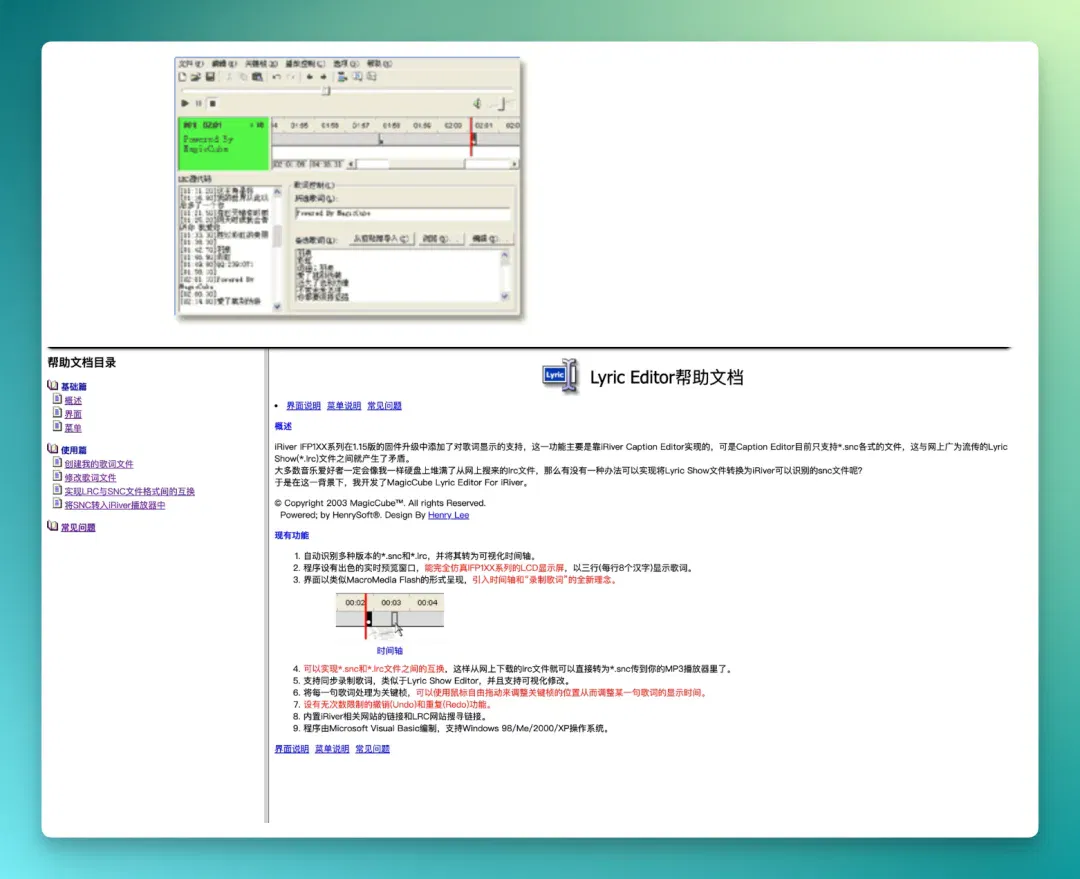1080x879 pixels.
Task: Click the volume speaker icon
Action: 477,103
